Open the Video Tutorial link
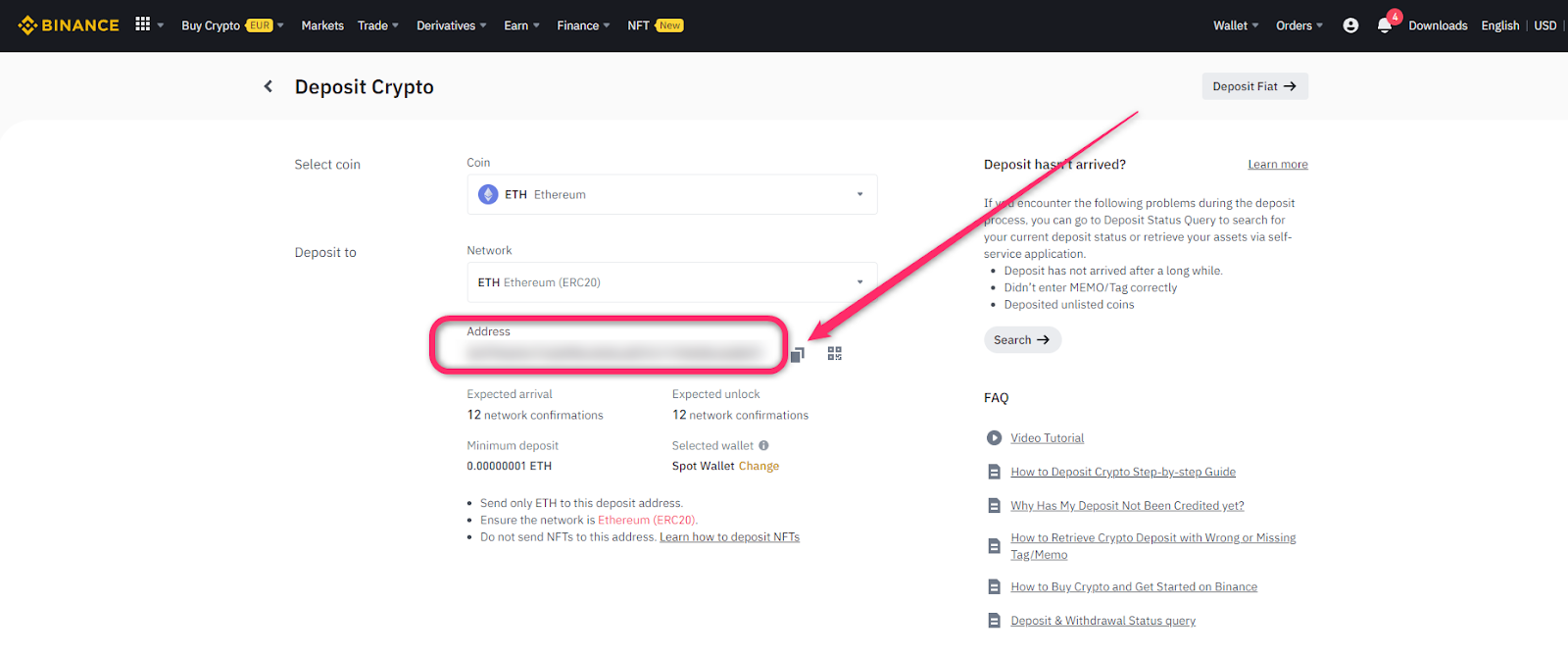This screenshot has height=655, width=1568. [x=1048, y=438]
